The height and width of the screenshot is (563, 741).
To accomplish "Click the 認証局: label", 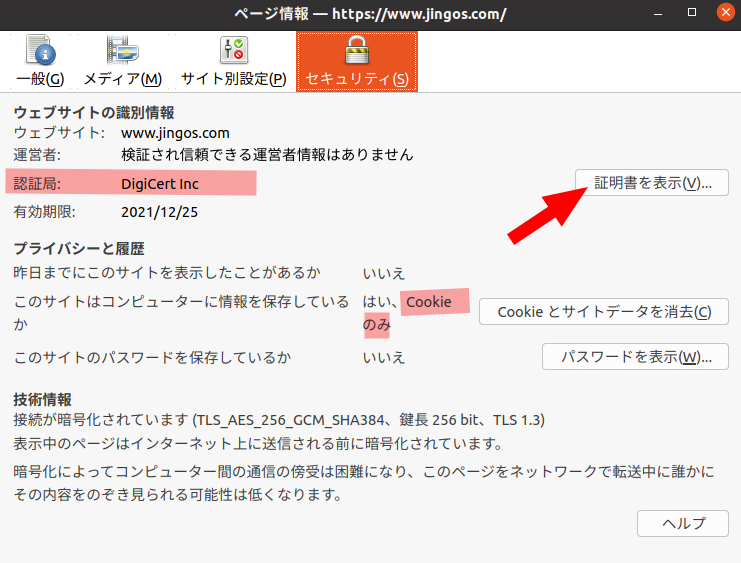I will point(37,184).
